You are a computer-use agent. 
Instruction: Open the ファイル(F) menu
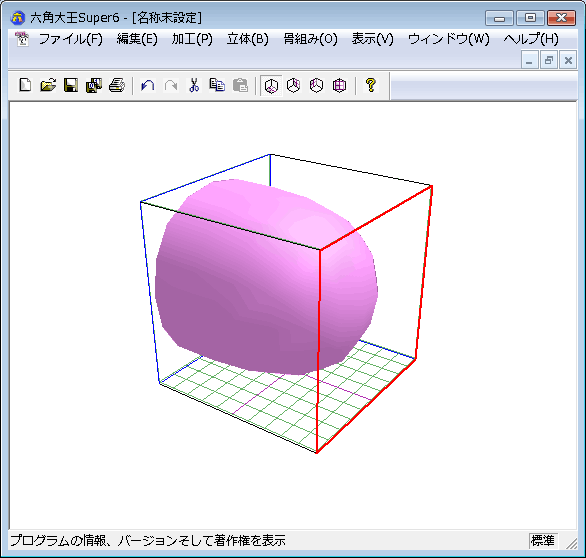coord(70,39)
